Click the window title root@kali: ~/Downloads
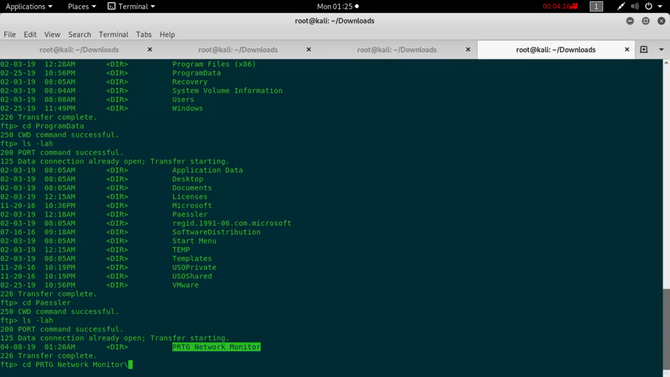 (335, 21)
